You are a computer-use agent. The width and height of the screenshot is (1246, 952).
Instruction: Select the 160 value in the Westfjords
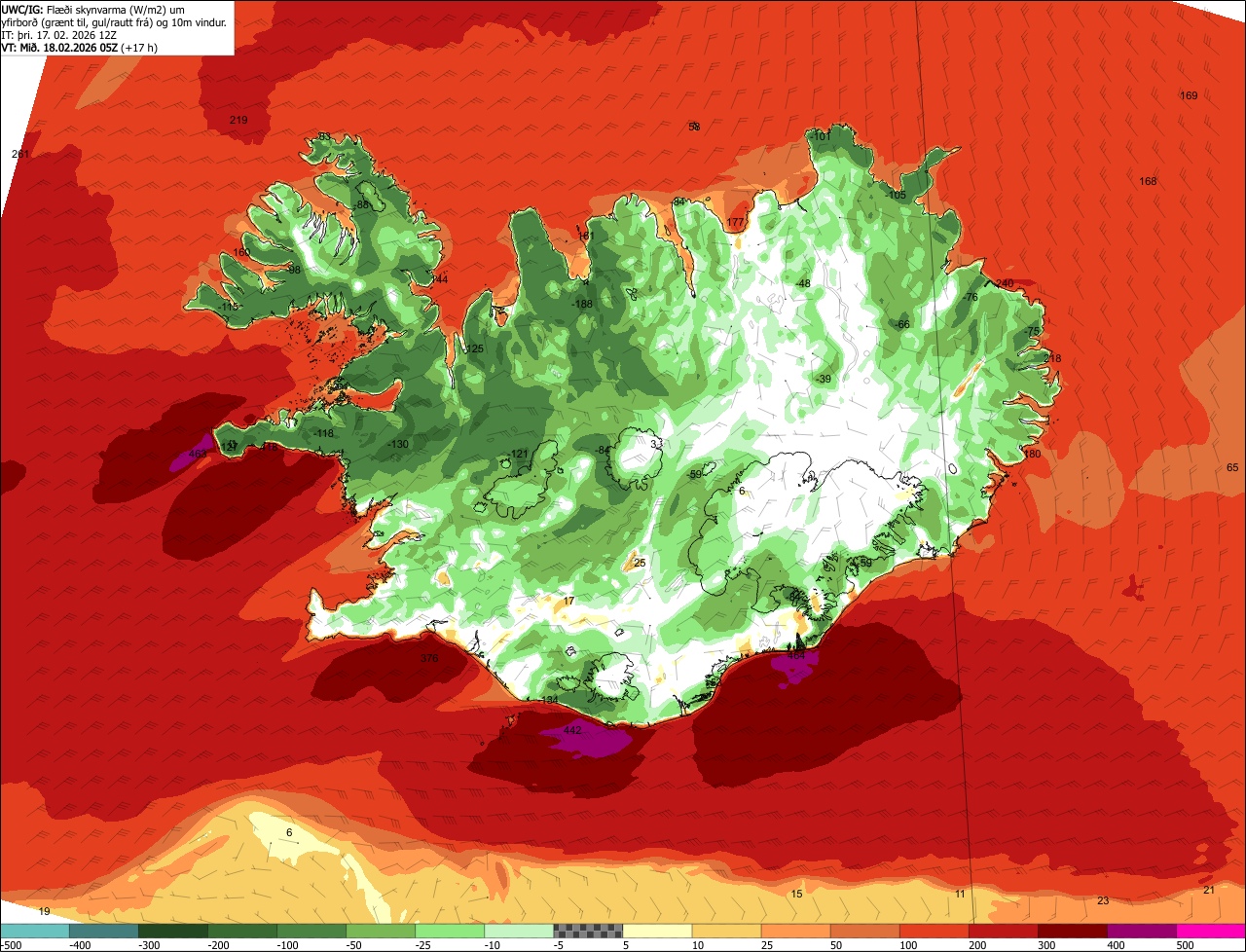point(241,252)
